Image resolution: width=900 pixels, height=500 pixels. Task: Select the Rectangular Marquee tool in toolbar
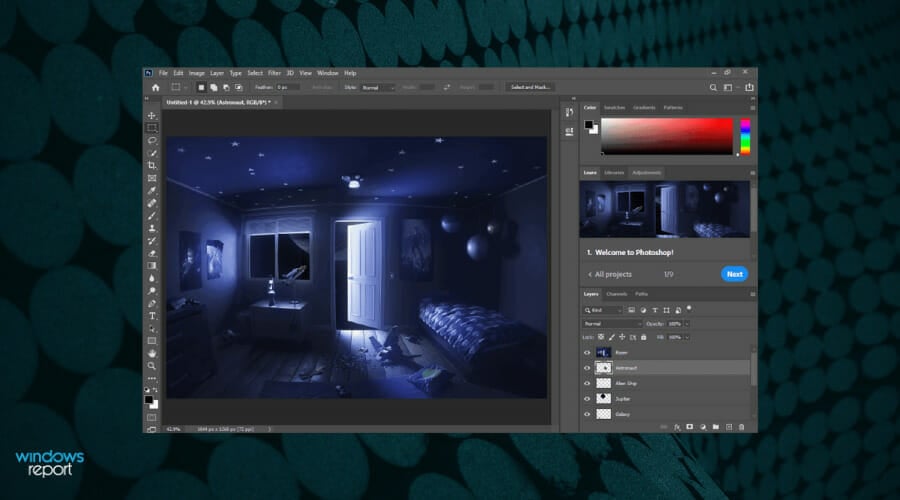[152, 128]
